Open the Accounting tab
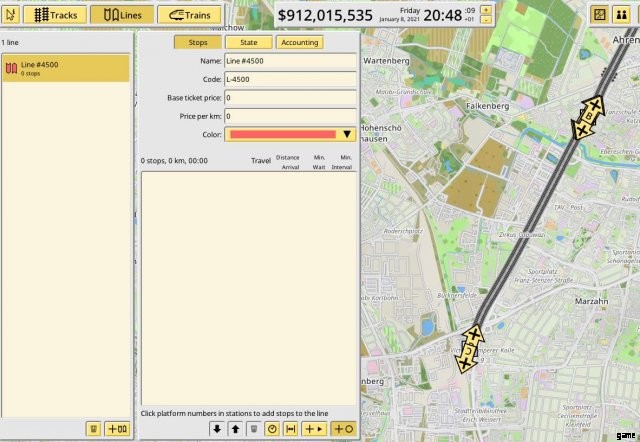 pyautogui.click(x=299, y=42)
